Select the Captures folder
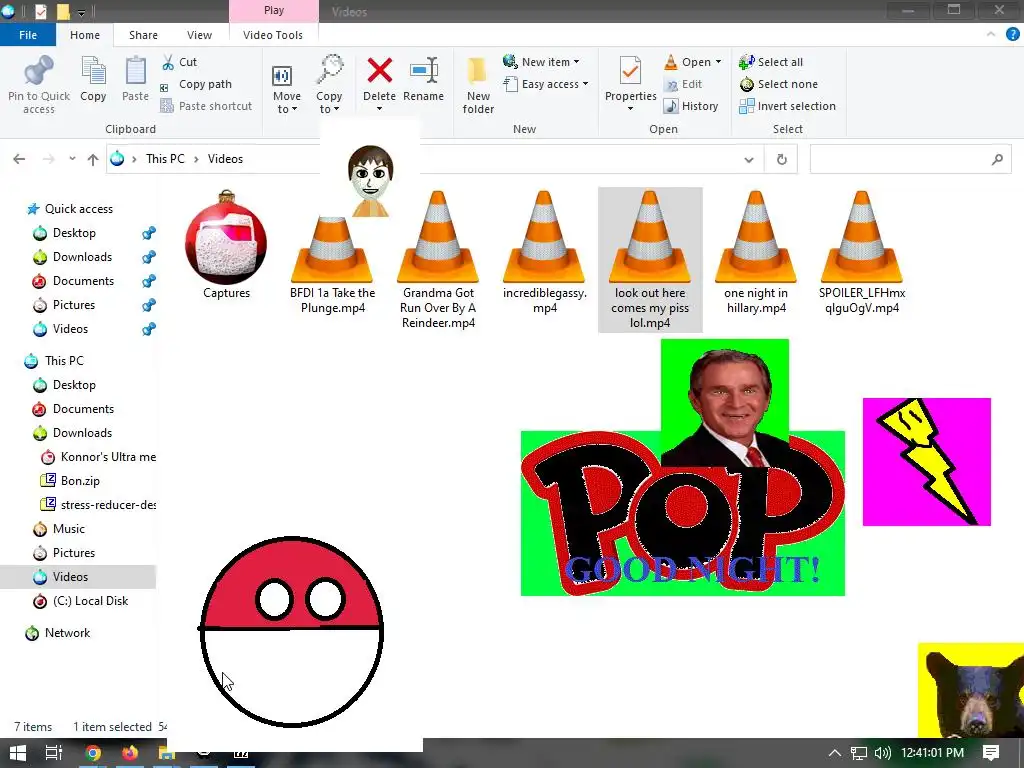The height and width of the screenshot is (768, 1024). click(x=226, y=244)
